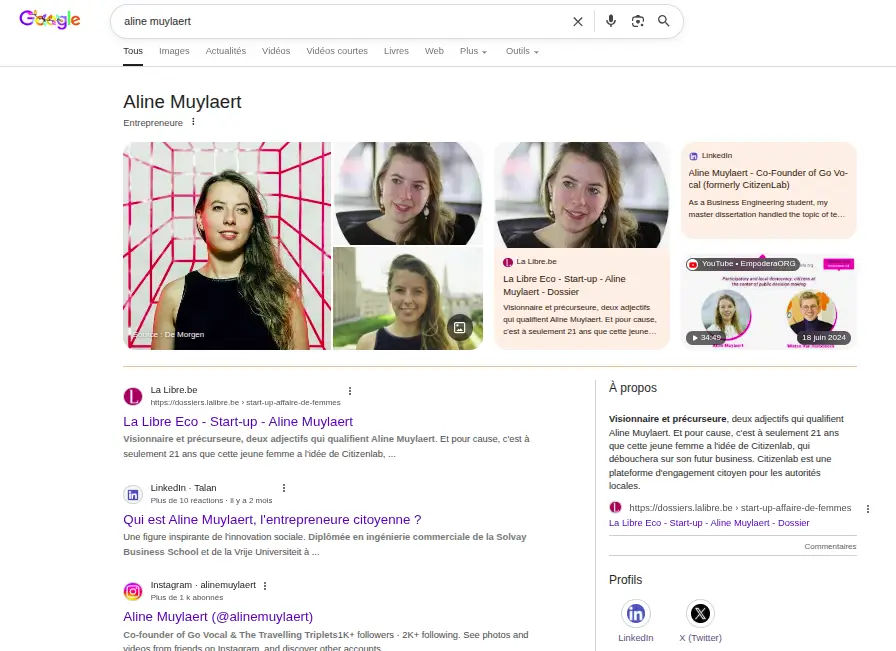Open the LinkedIn profile under Profils
Screen dimensions: 896x651
pyautogui.click(x=635, y=613)
